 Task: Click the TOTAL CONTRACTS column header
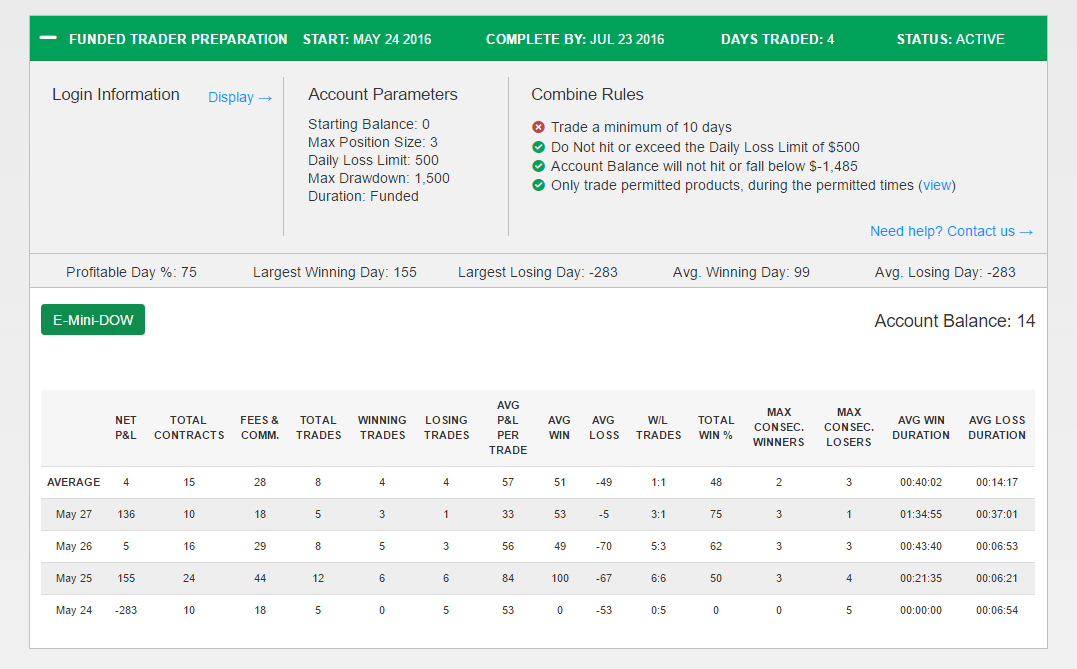(x=189, y=427)
